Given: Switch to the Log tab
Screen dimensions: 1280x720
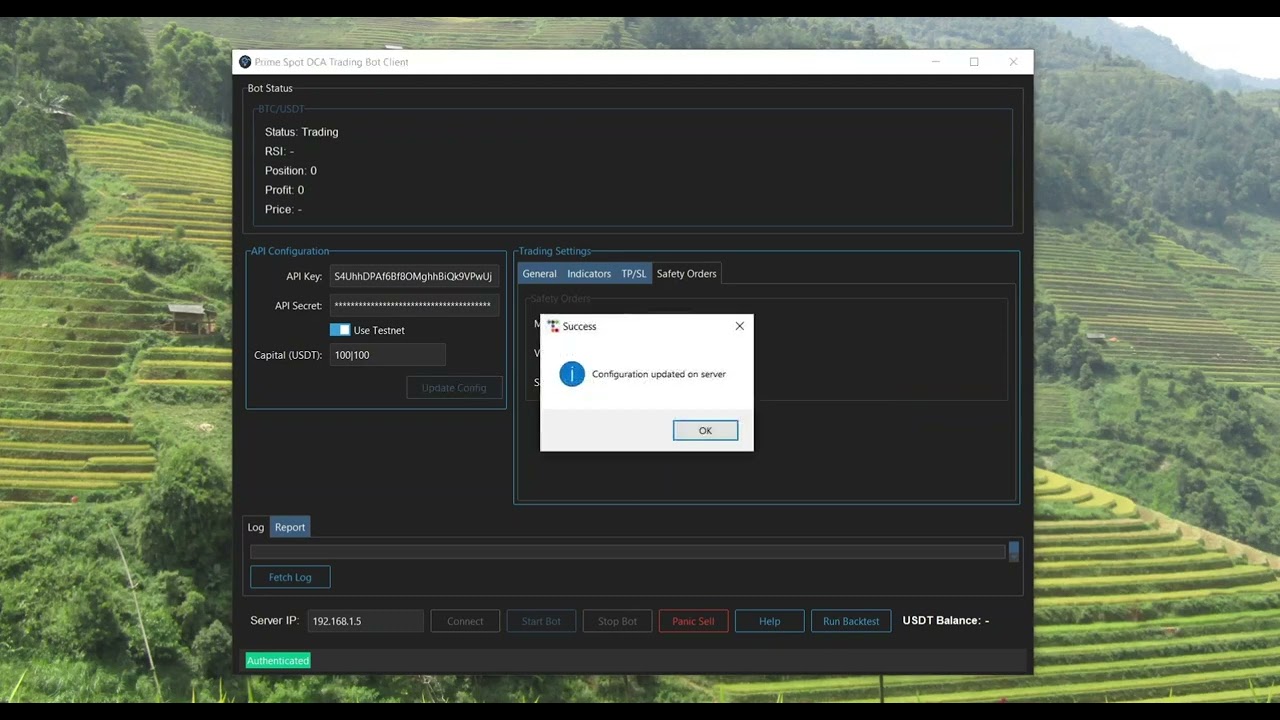Looking at the screenshot, I should click(256, 527).
